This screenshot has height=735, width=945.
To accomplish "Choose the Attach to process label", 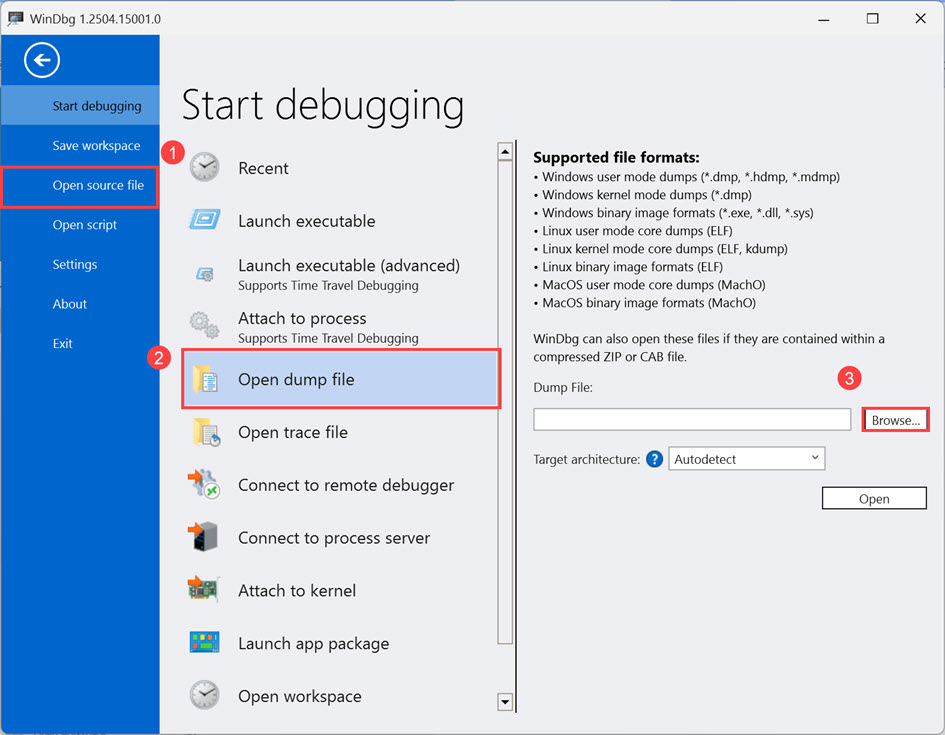I will coord(302,318).
